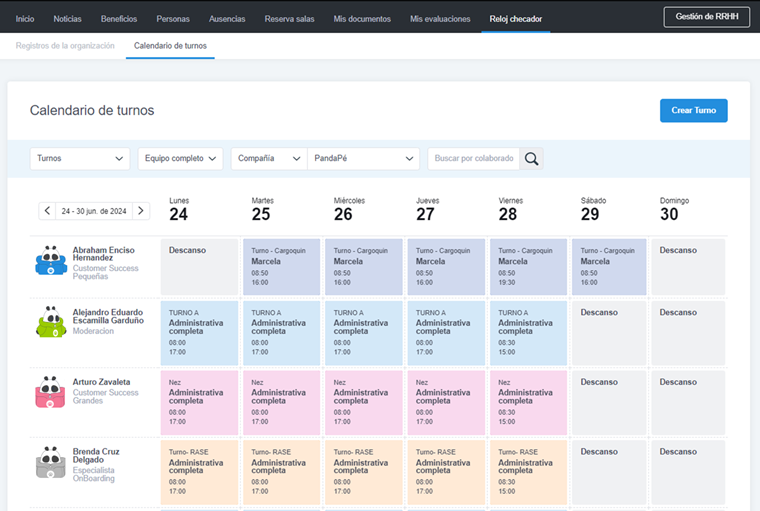The image size is (760, 511).
Task: Select Abraham's Tuesday 25 Cargoquin shift
Action: 280,266
